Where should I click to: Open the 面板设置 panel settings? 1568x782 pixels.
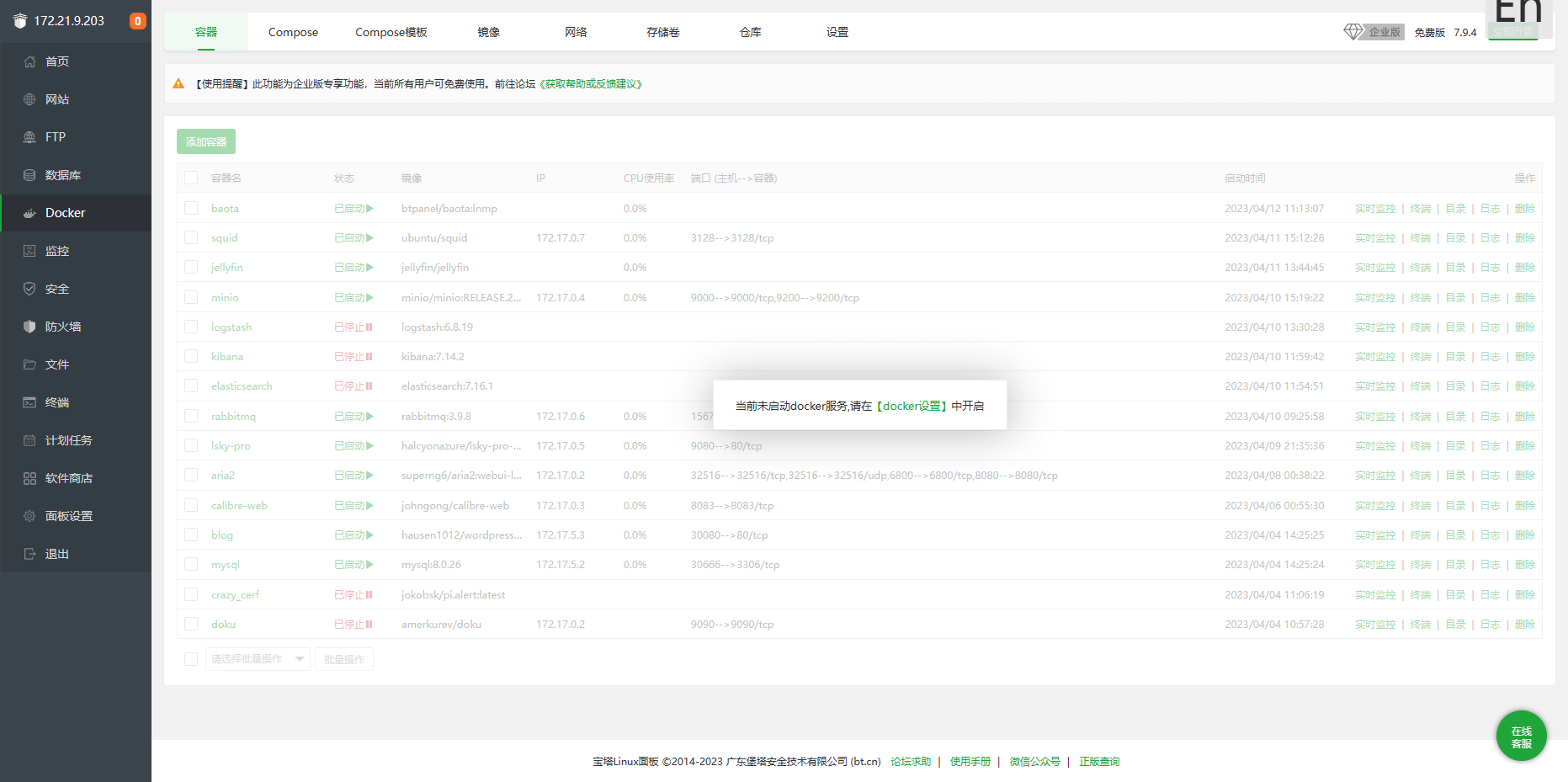[67, 515]
